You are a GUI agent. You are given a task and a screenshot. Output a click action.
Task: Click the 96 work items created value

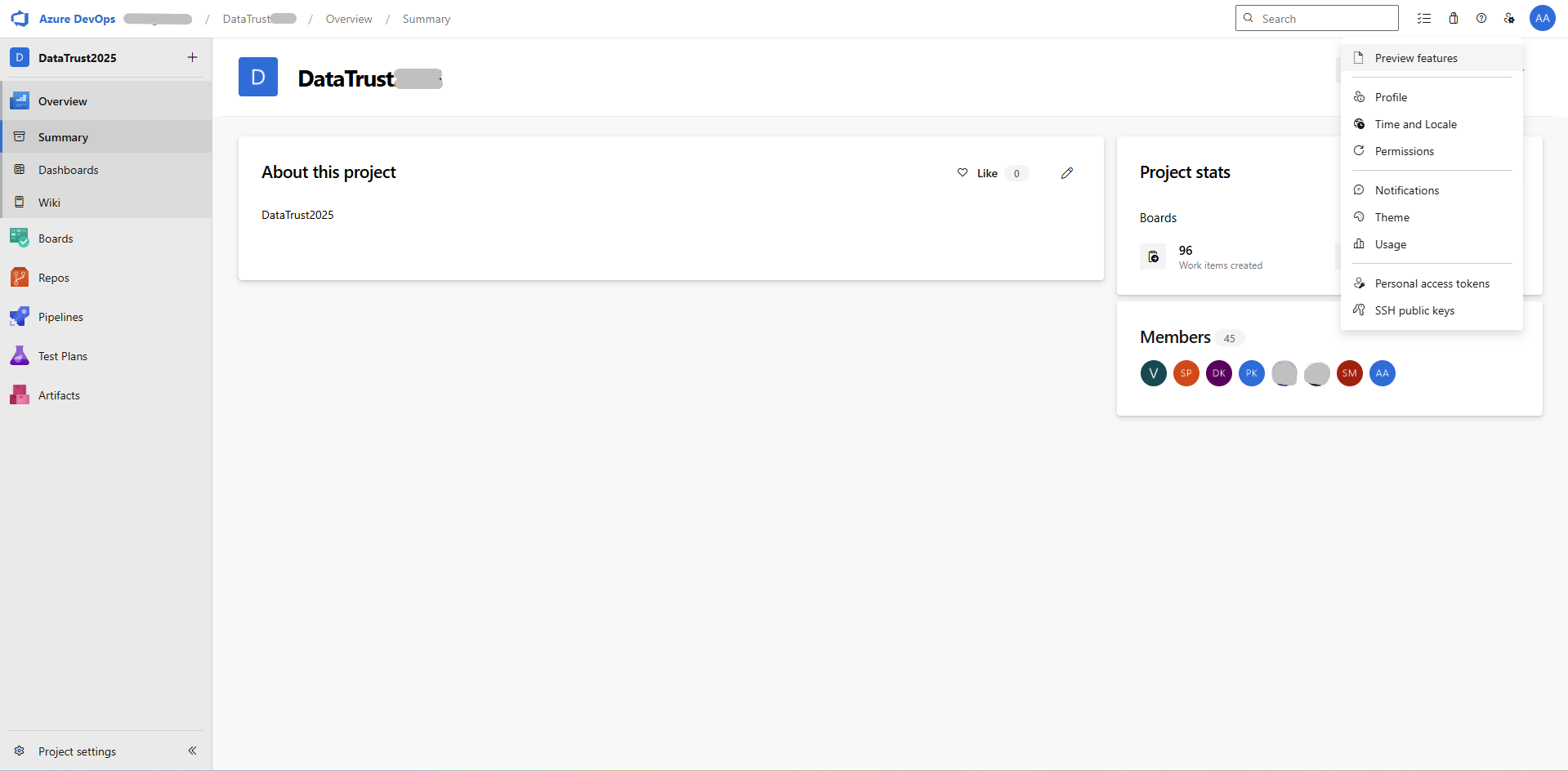1186,250
